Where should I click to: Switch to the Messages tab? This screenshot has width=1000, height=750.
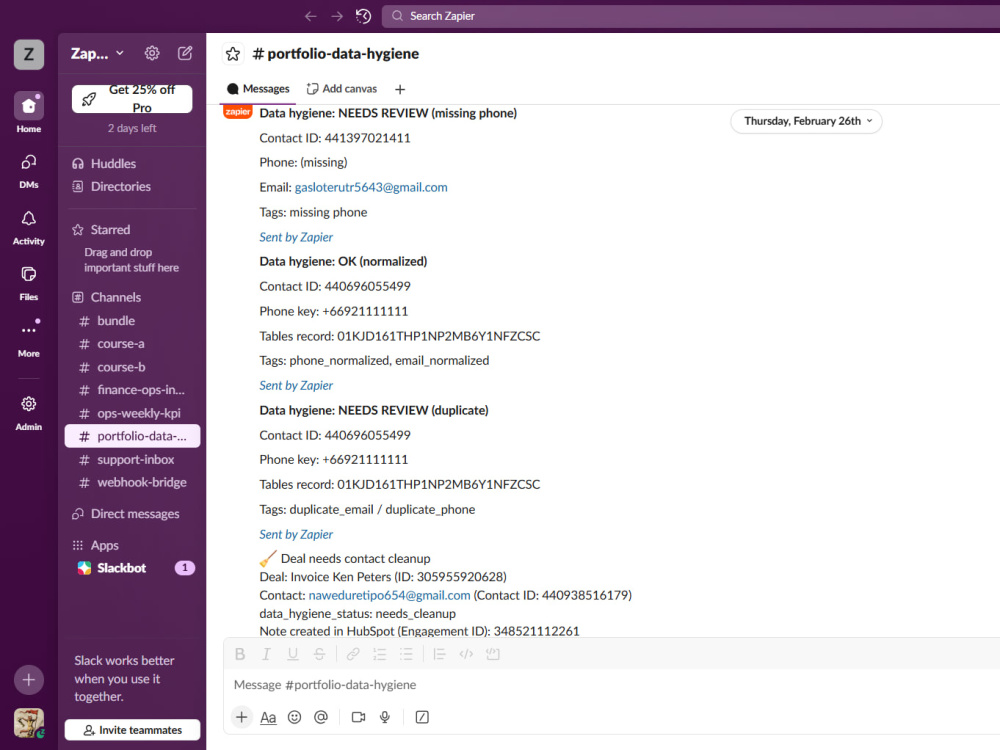click(258, 89)
